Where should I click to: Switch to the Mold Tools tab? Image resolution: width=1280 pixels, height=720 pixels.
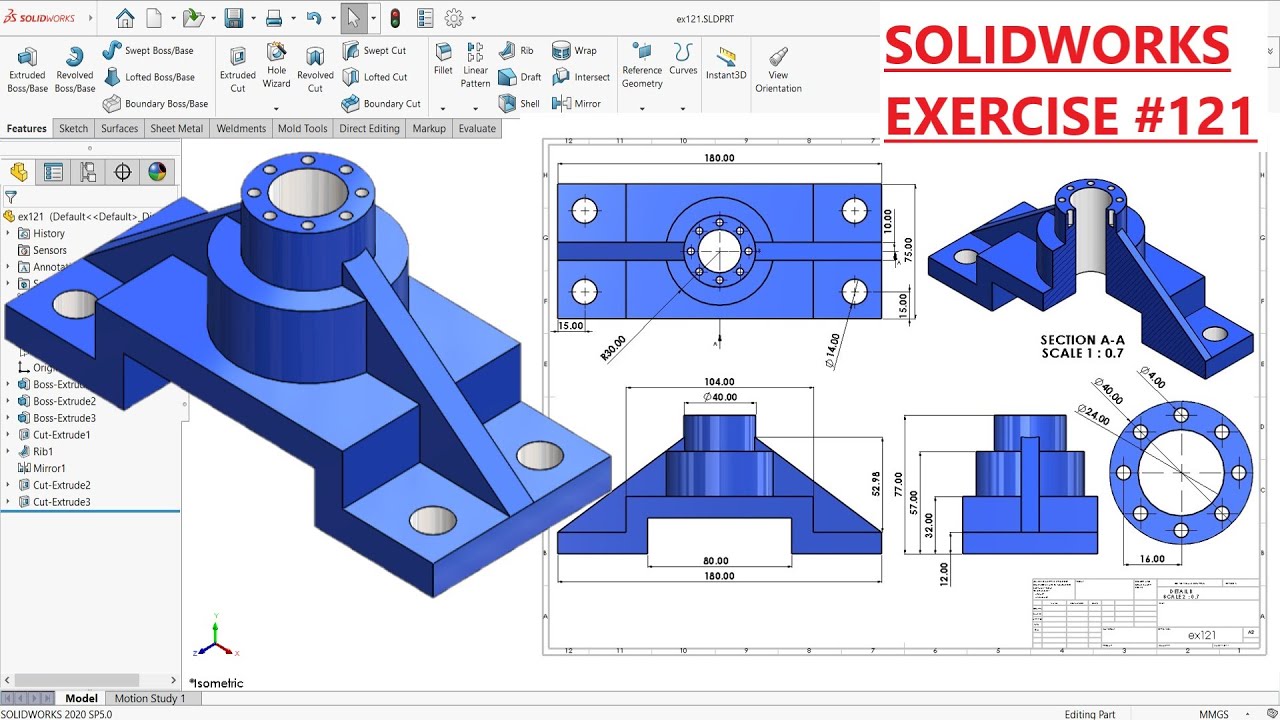tap(303, 128)
